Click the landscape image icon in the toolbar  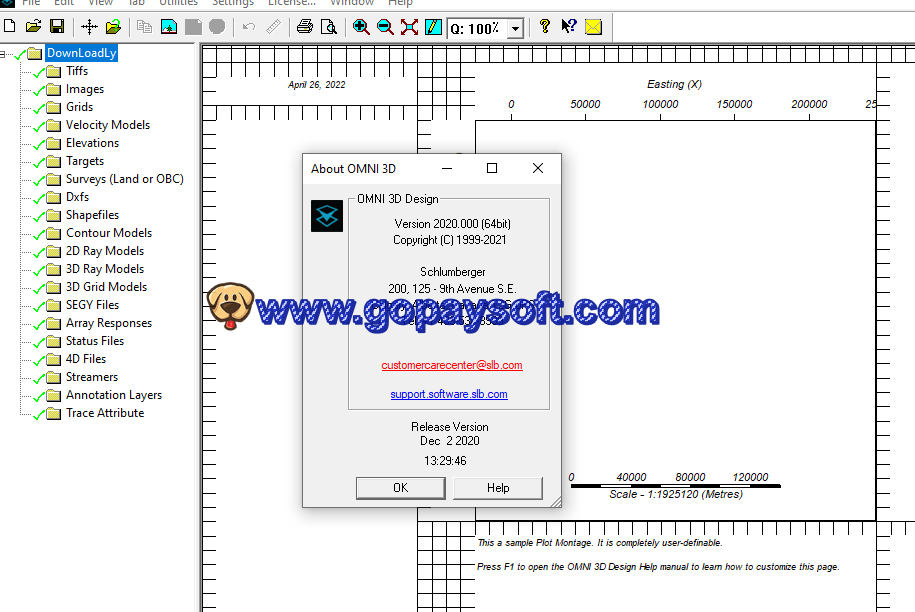[x=169, y=27]
